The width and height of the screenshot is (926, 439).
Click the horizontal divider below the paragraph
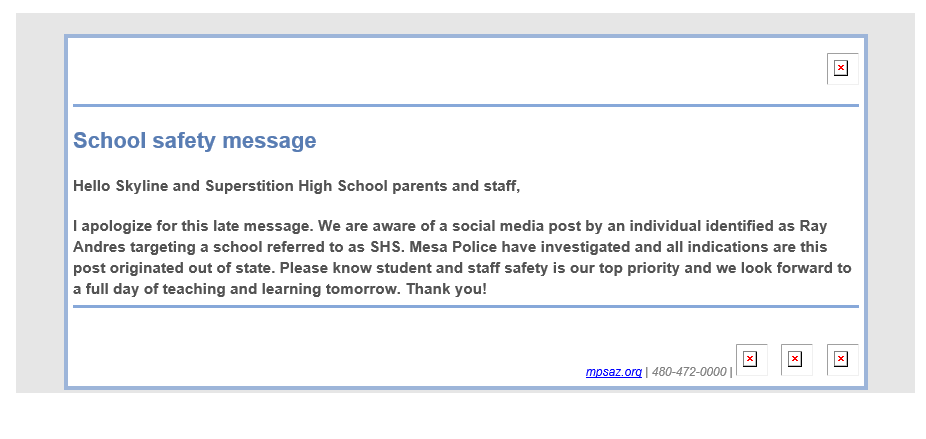465,307
